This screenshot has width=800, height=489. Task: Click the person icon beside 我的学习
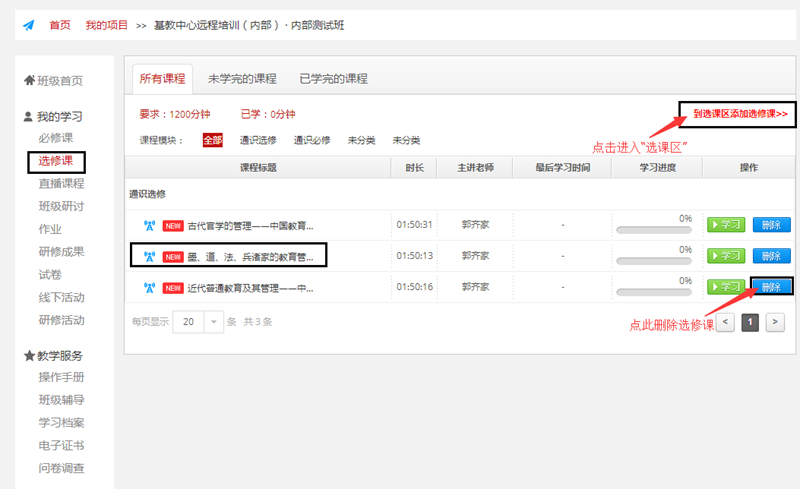point(28,116)
